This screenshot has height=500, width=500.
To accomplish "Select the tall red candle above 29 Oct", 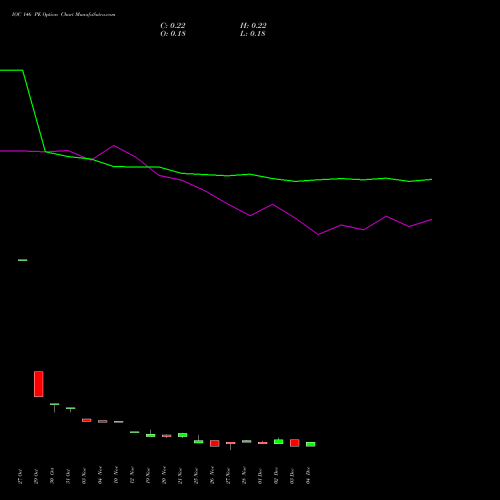I will coord(39,384).
